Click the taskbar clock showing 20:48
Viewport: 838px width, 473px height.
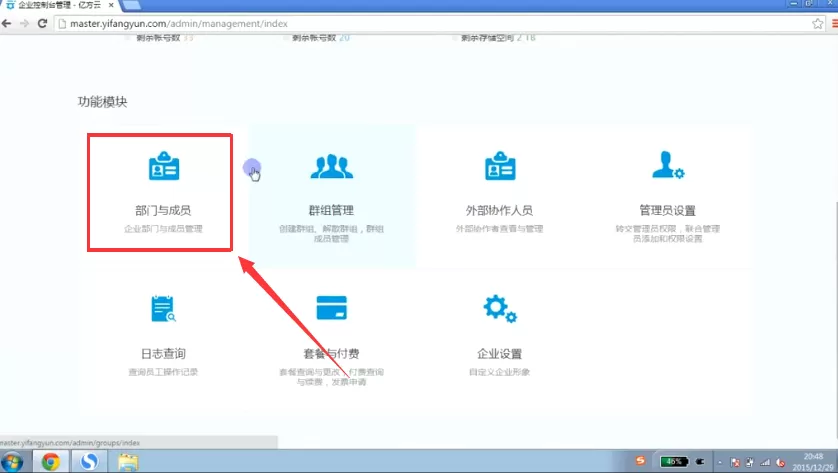click(x=813, y=462)
